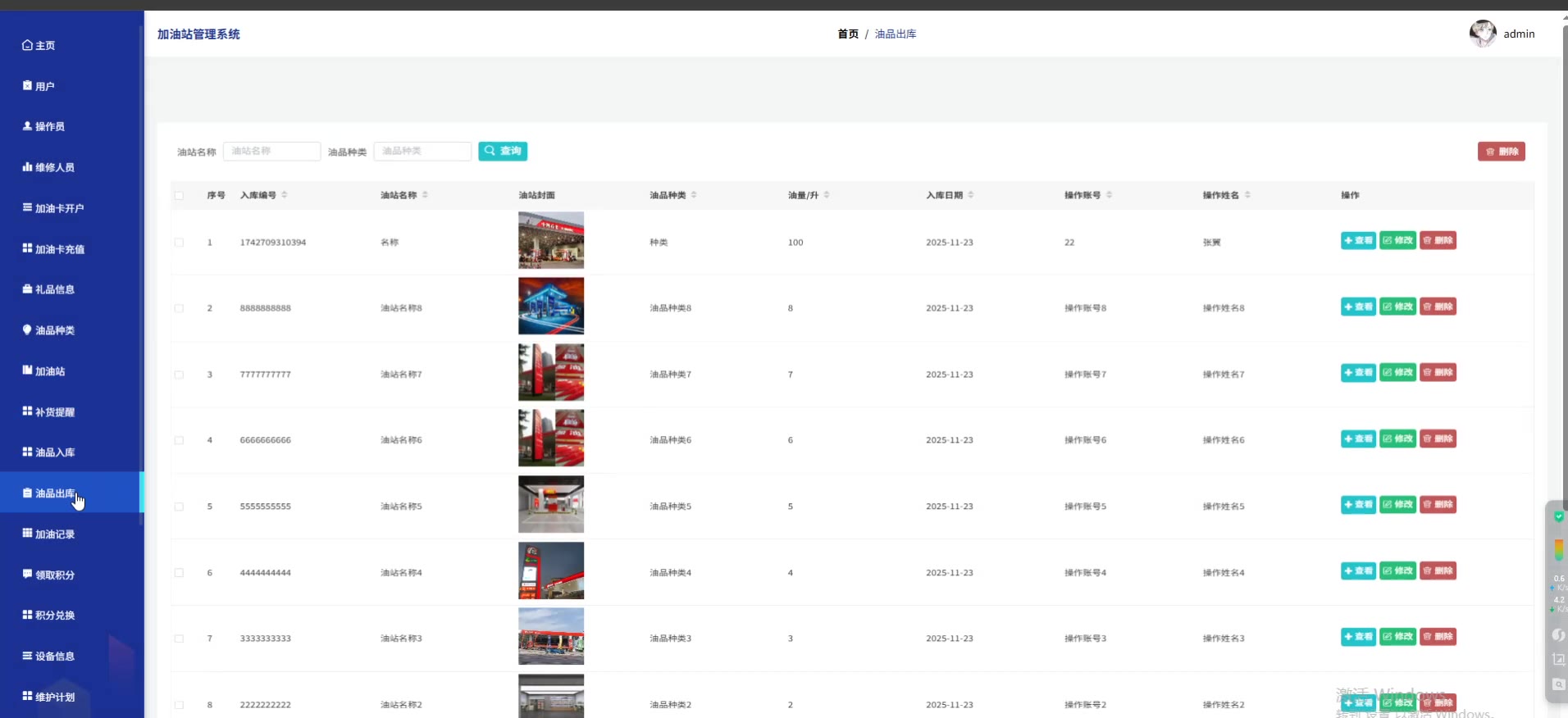Click the 油品种类3 cell text
This screenshot has height=718, width=1568.
pos(671,638)
